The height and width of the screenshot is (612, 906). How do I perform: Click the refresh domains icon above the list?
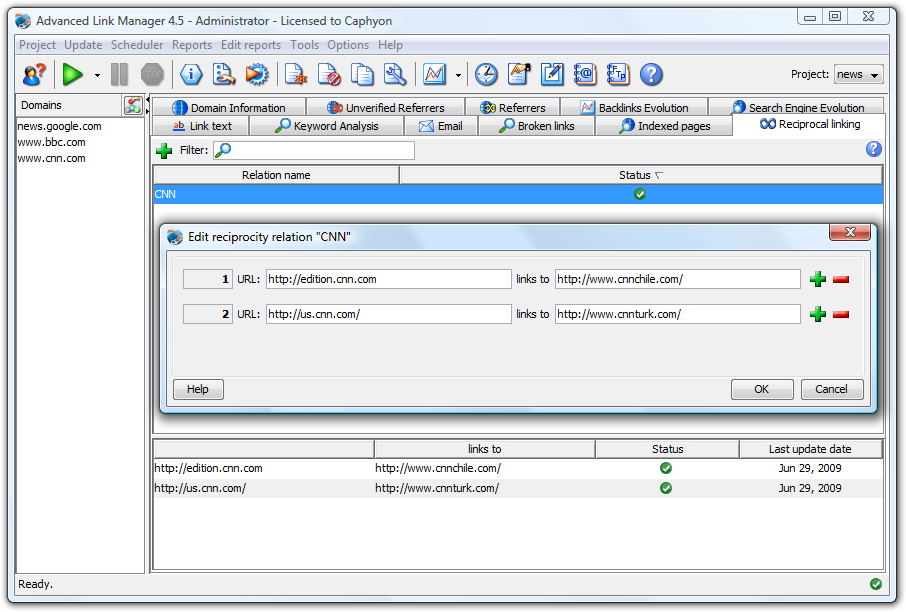(132, 104)
